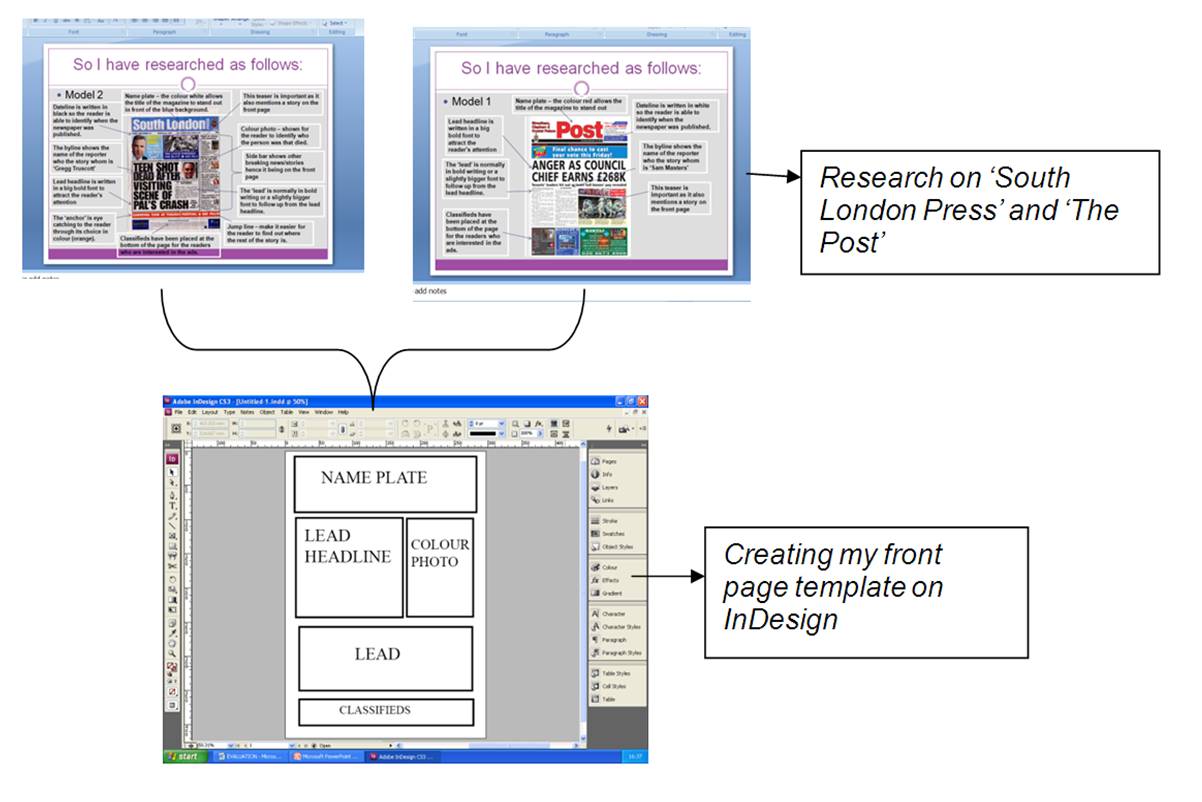This screenshot has width=1202, height=802.
Task: Select the Zoom tool in InDesign toolbox
Action: [x=172, y=653]
